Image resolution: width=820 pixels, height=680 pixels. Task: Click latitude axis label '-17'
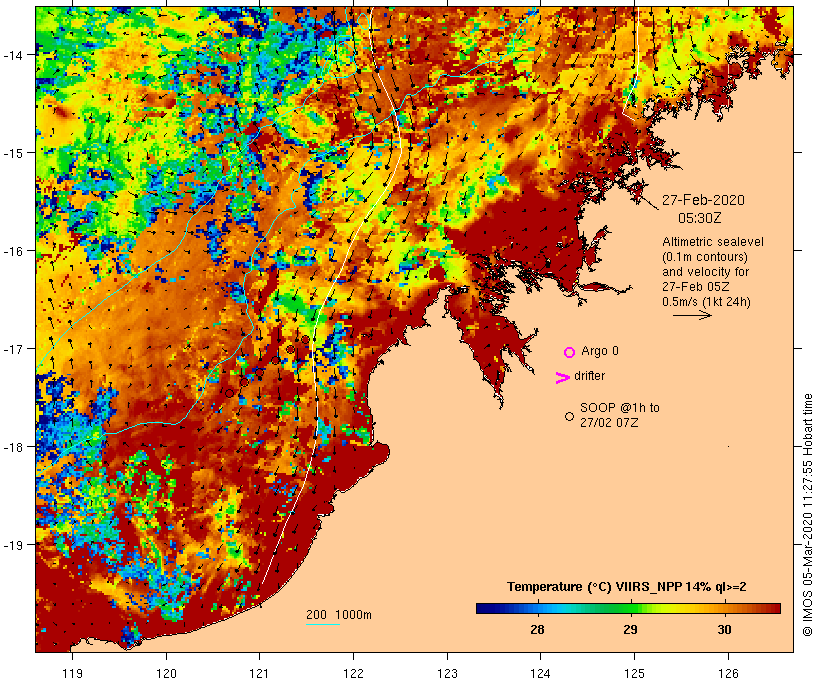coord(12,348)
